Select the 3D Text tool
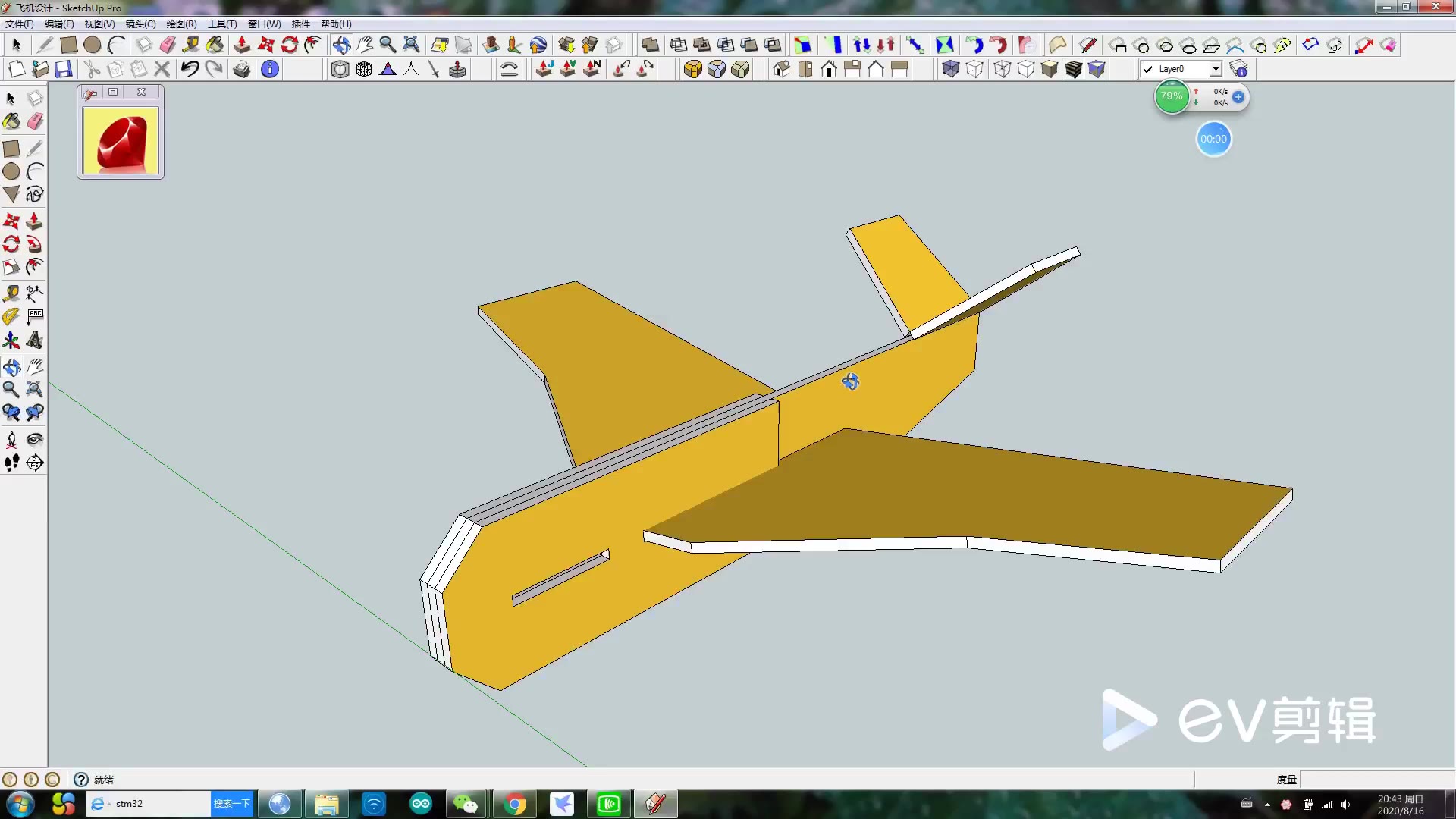1456x819 pixels. (x=35, y=340)
